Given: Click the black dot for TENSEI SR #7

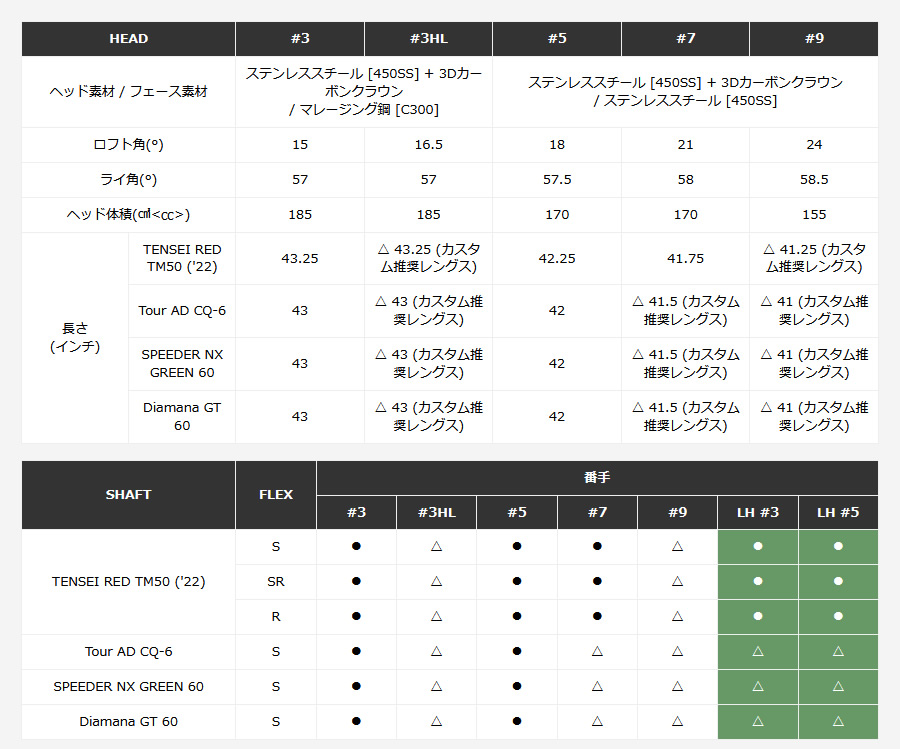Looking at the screenshot, I should click(x=597, y=581).
